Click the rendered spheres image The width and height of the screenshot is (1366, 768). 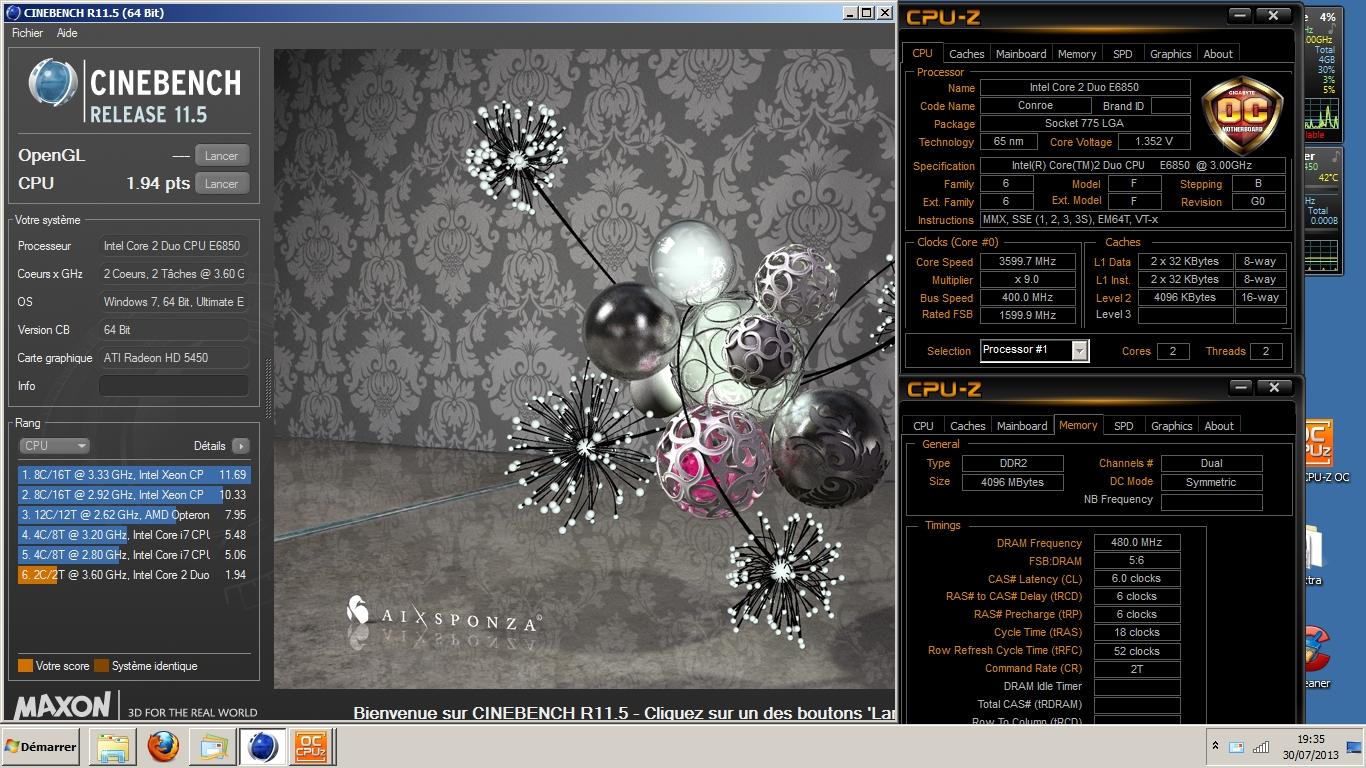pos(585,369)
